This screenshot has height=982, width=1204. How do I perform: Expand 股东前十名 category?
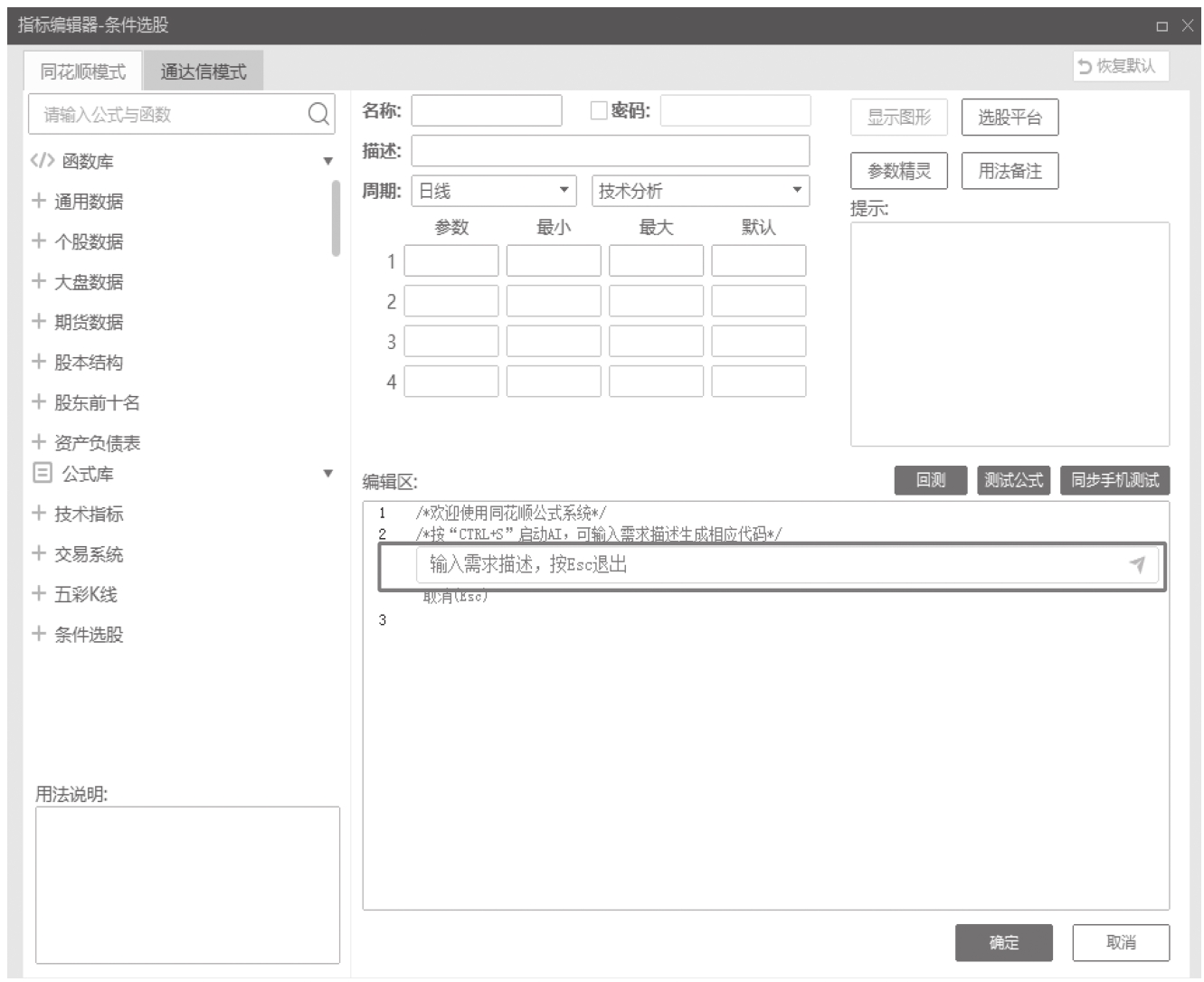coord(39,402)
